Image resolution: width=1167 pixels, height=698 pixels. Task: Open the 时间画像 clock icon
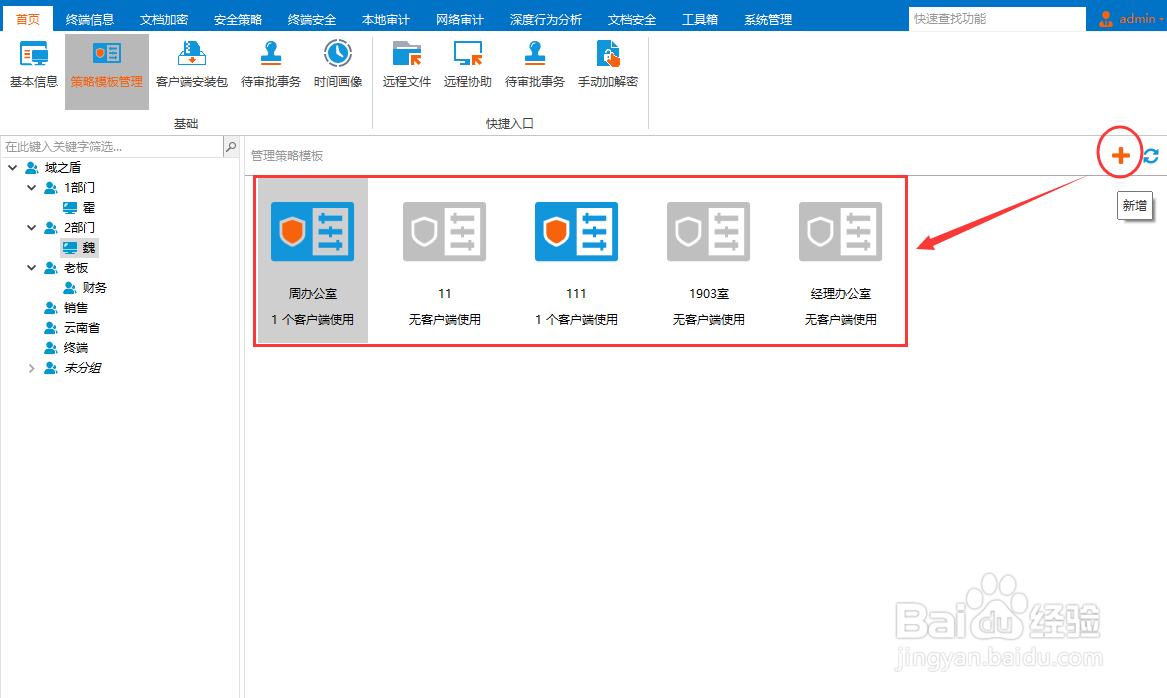pyautogui.click(x=338, y=65)
